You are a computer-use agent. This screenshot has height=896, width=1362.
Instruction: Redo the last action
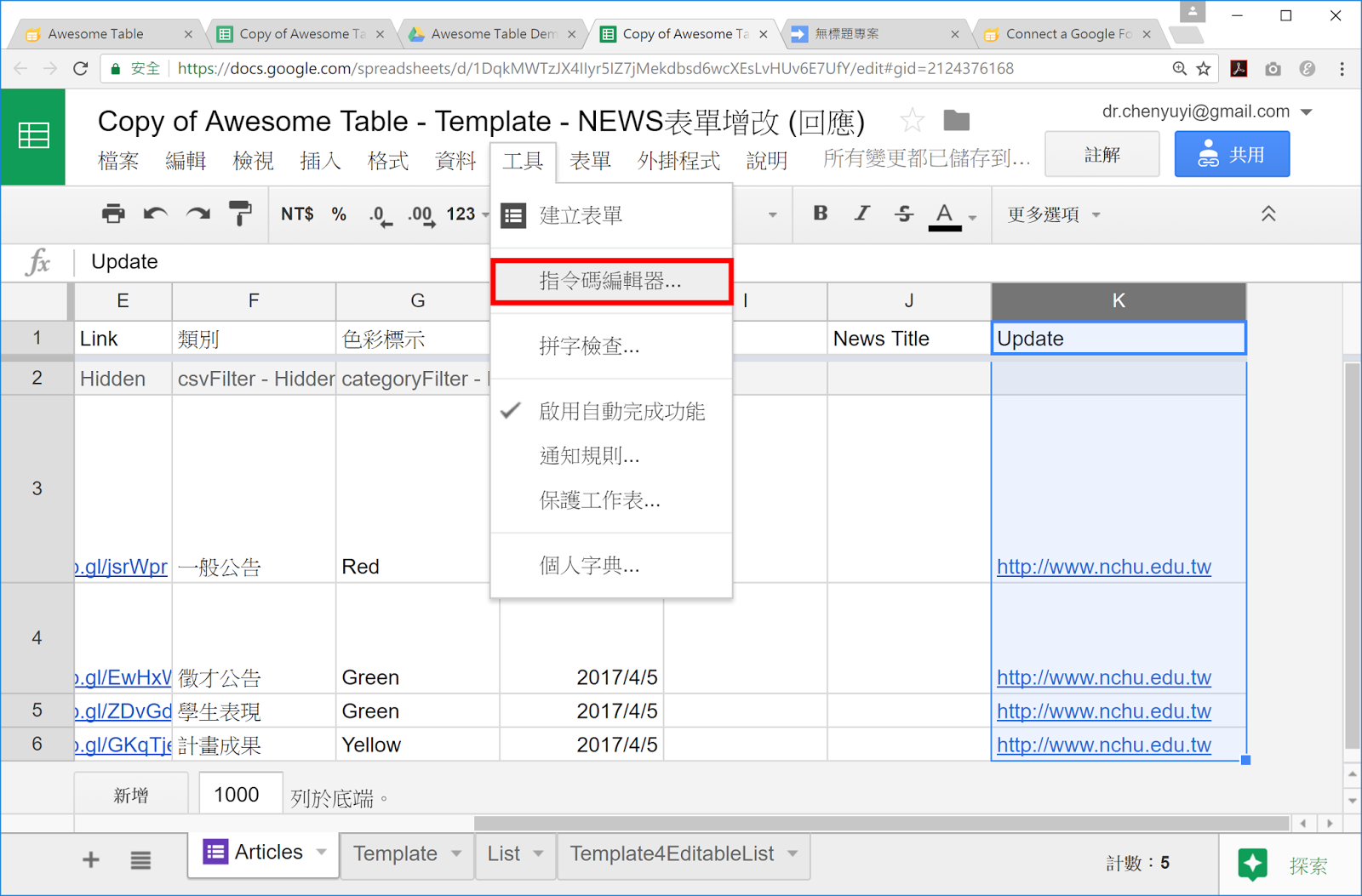click(198, 214)
